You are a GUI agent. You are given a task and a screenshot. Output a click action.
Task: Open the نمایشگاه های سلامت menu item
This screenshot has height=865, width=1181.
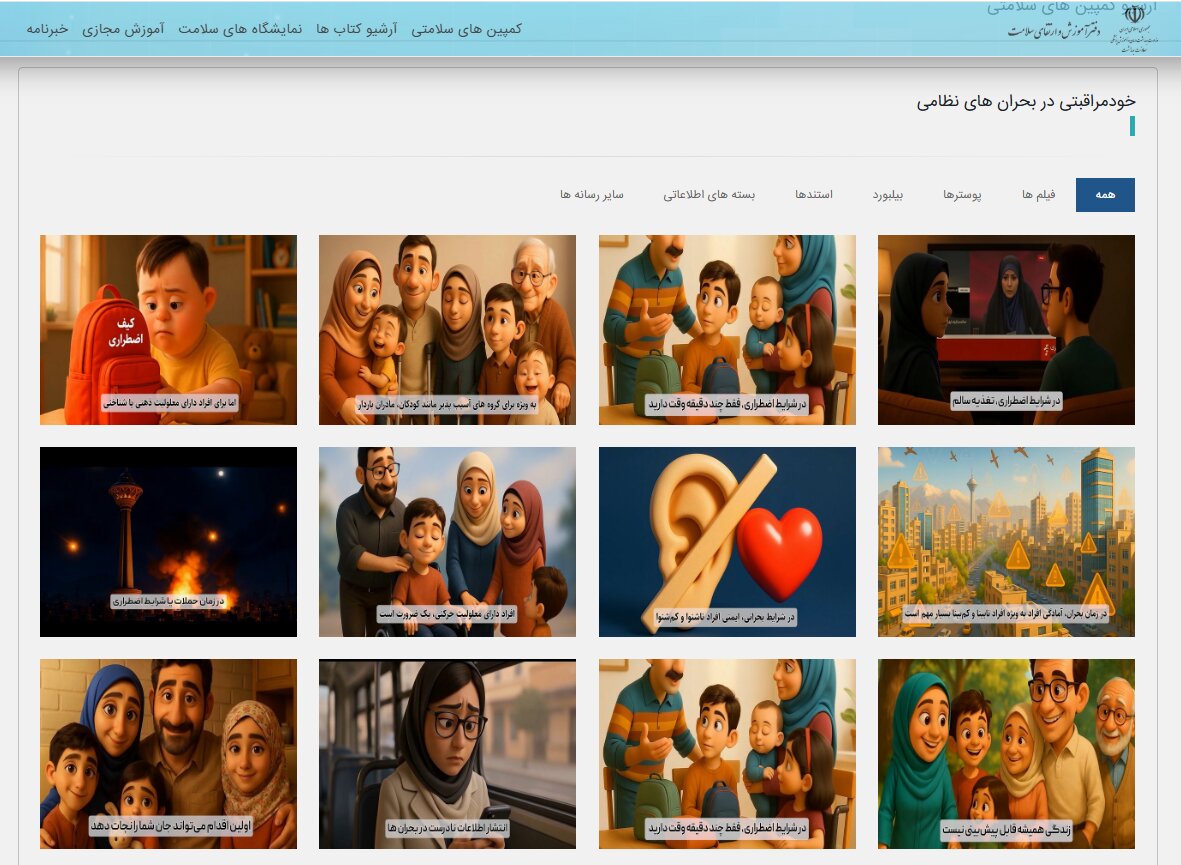click(240, 29)
